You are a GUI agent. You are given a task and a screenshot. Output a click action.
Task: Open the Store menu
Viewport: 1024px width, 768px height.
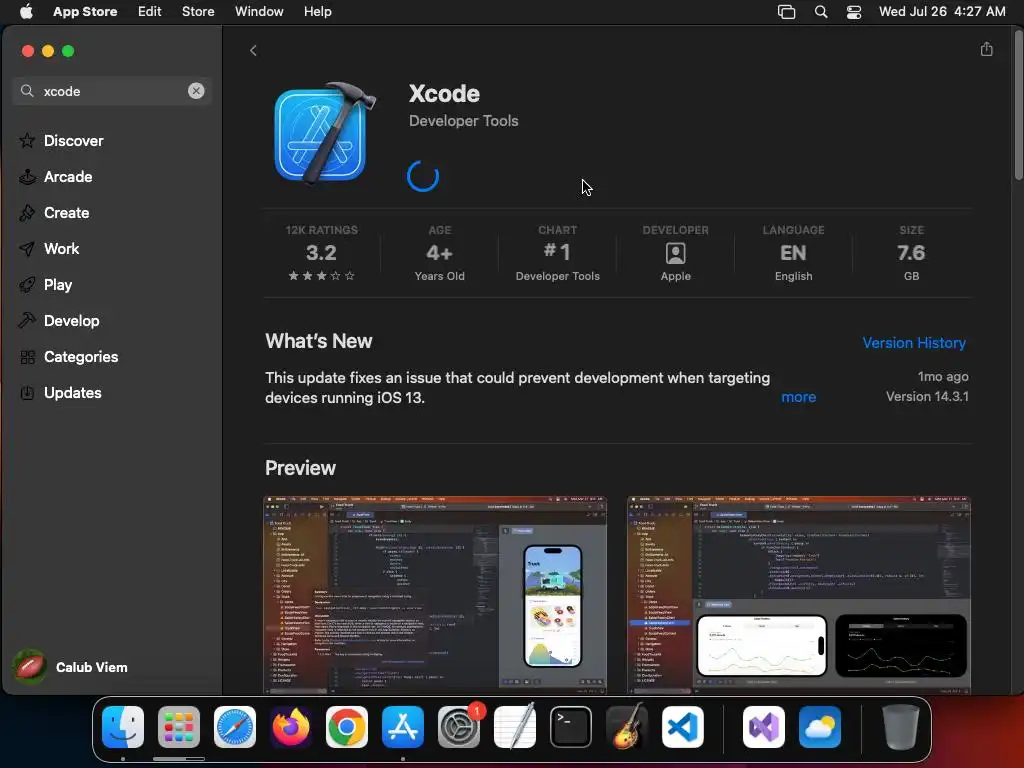198,11
